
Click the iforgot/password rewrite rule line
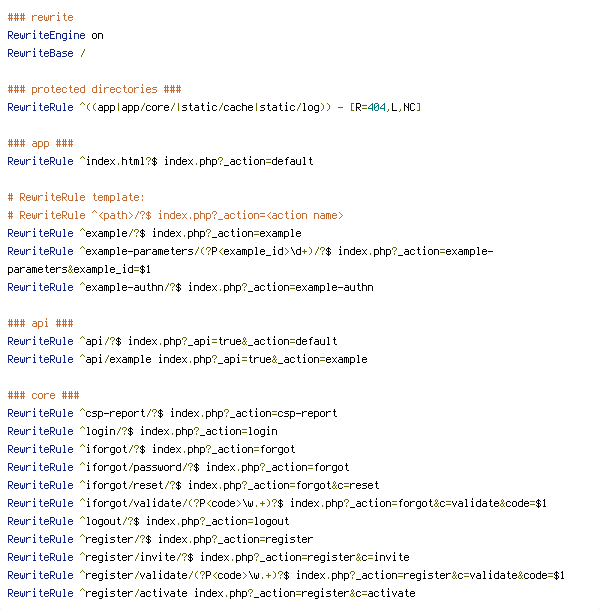pos(178,467)
